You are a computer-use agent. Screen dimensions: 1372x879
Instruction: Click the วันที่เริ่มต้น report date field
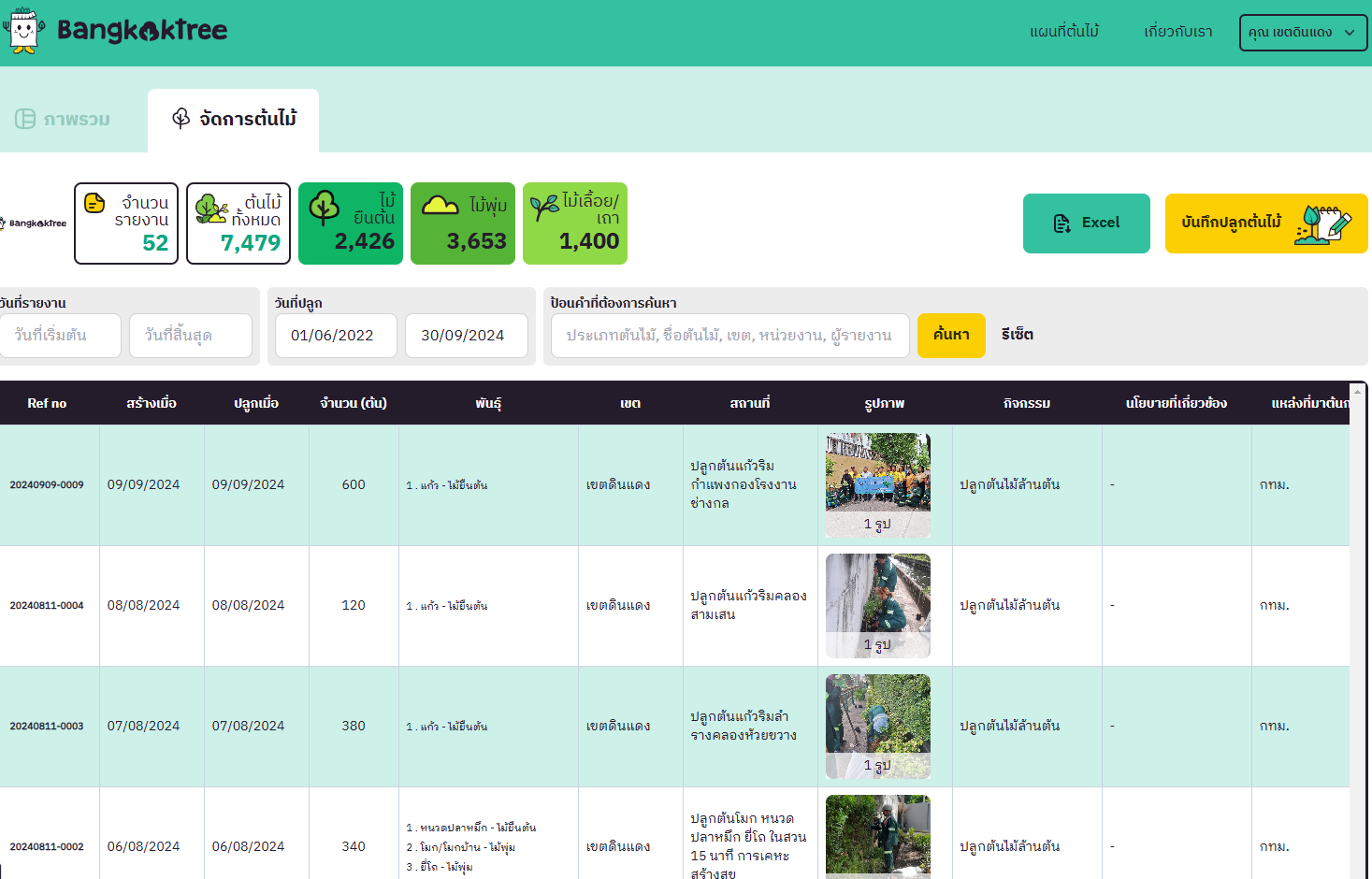[60, 336]
